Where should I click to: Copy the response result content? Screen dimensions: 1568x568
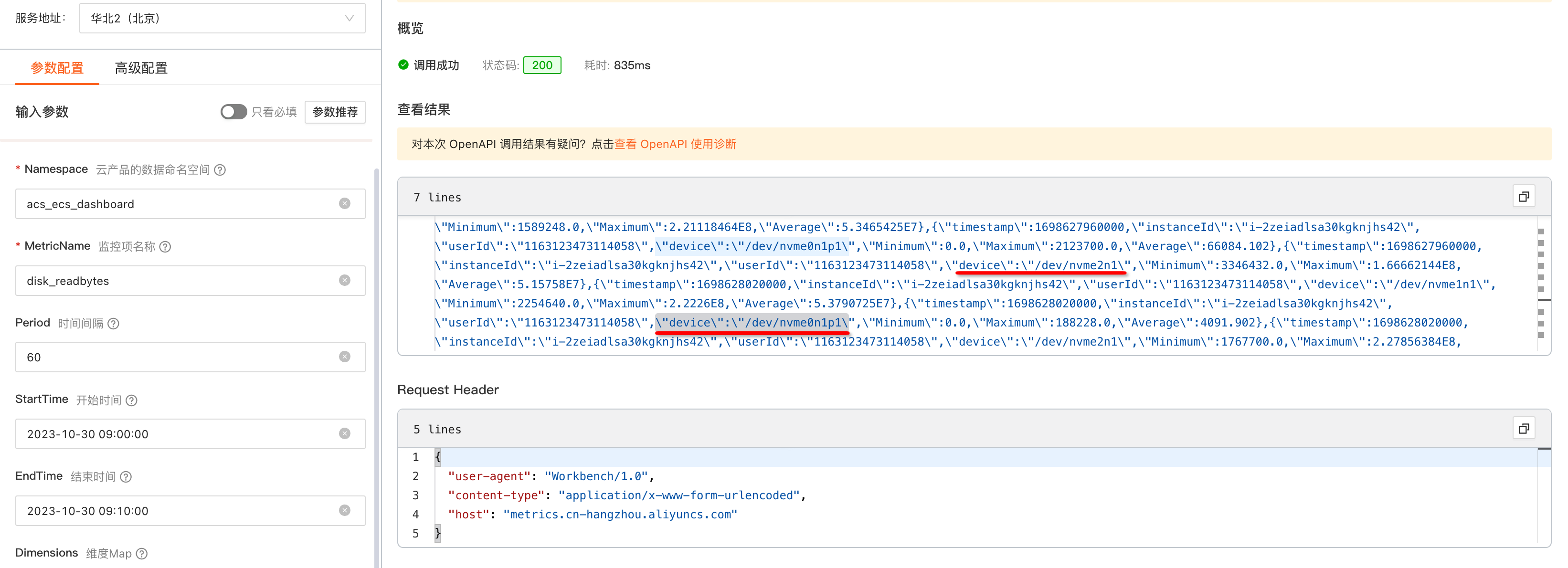click(x=1524, y=196)
